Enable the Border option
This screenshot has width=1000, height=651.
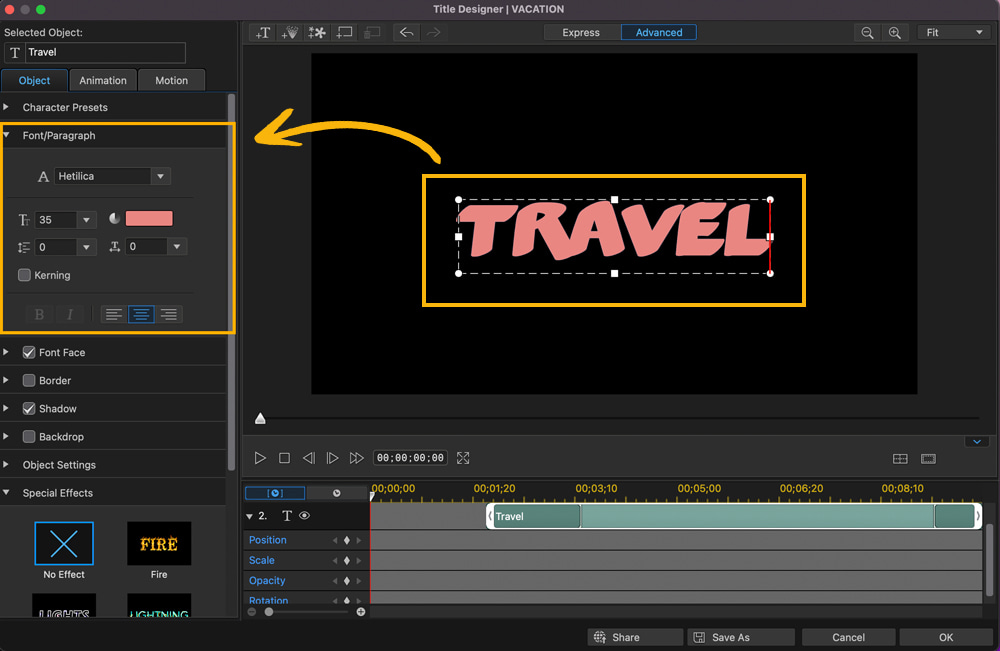point(29,380)
